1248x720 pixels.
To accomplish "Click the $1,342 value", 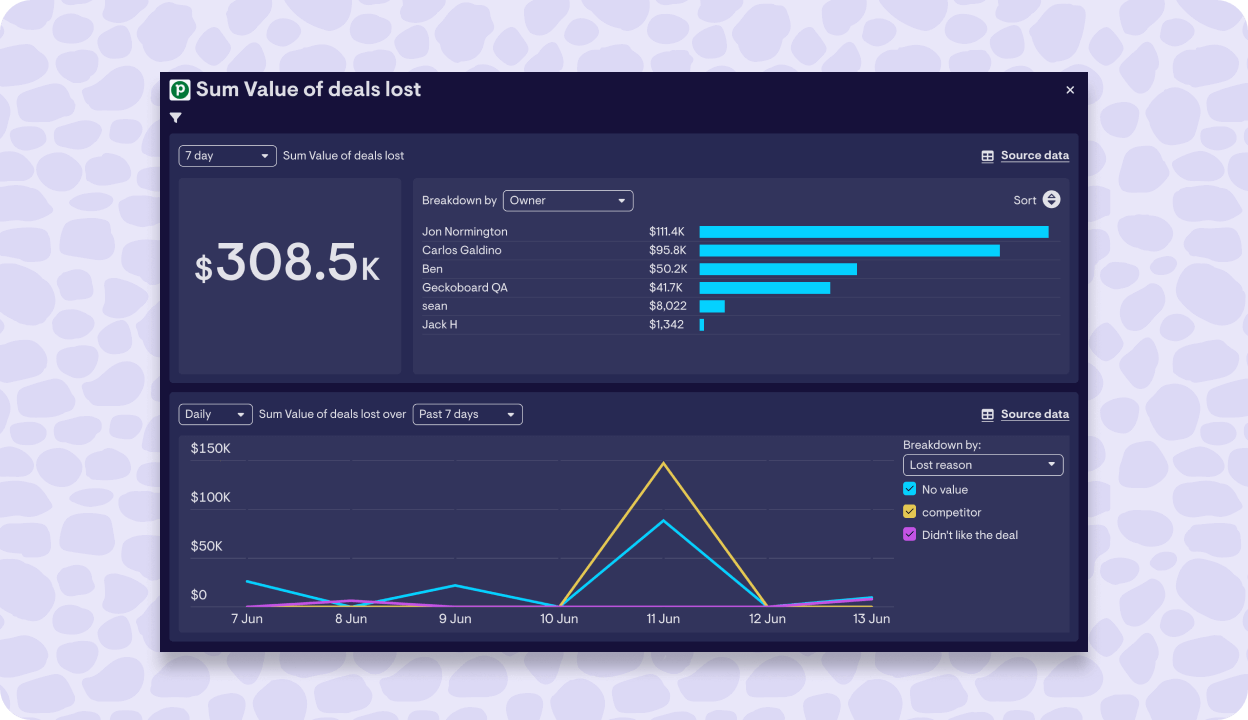I will 667,325.
